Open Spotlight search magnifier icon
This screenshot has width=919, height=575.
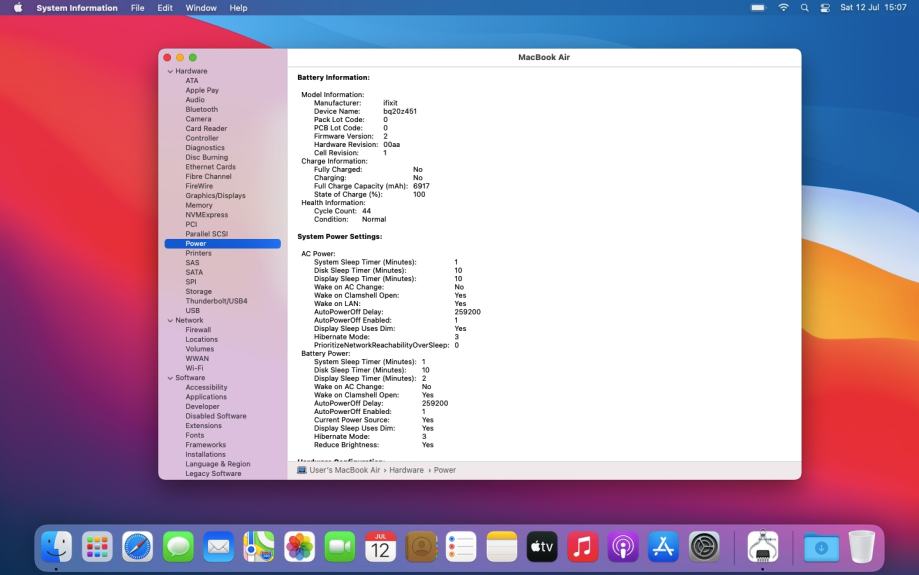pyautogui.click(x=805, y=8)
